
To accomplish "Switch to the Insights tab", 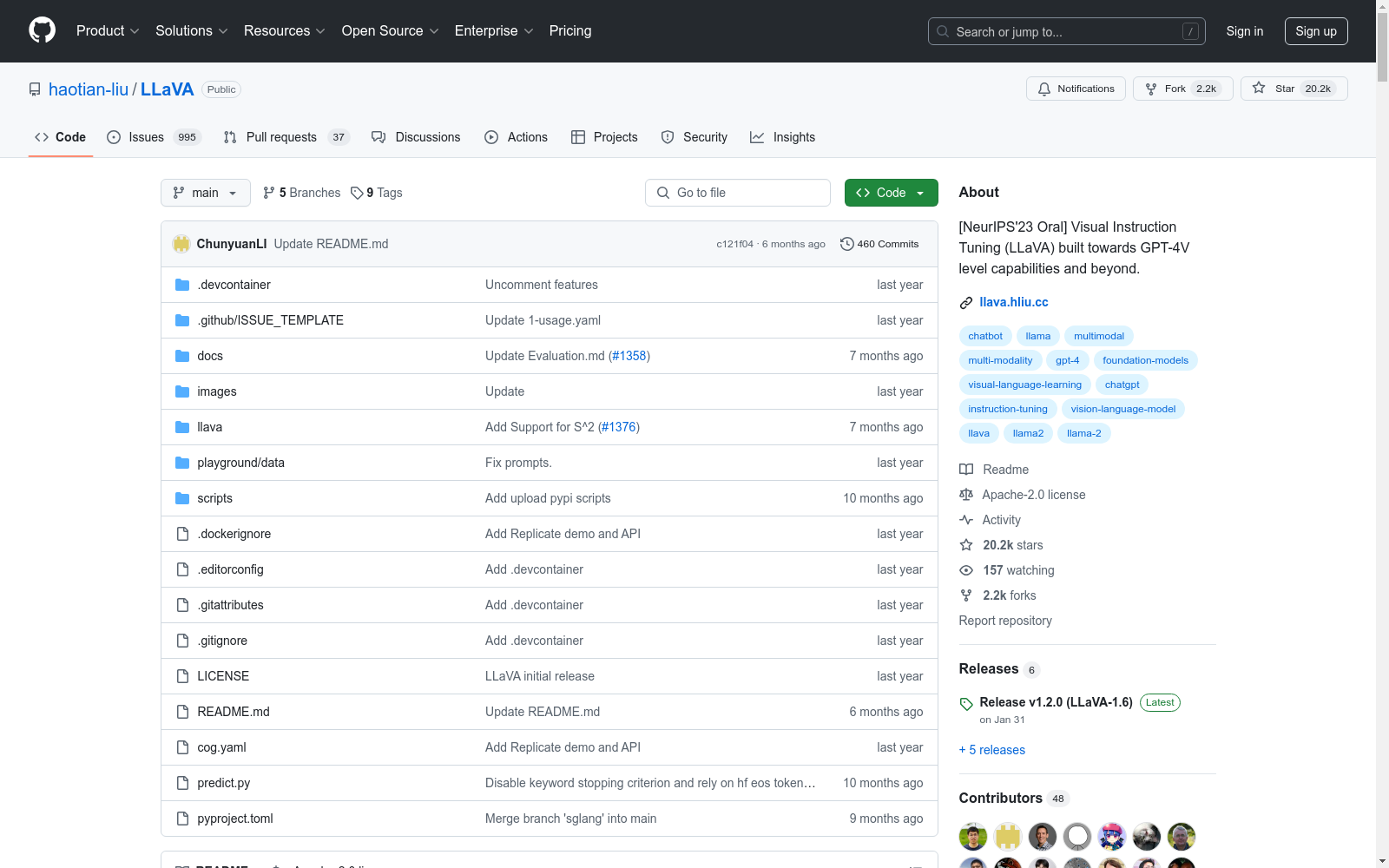I will tap(782, 137).
